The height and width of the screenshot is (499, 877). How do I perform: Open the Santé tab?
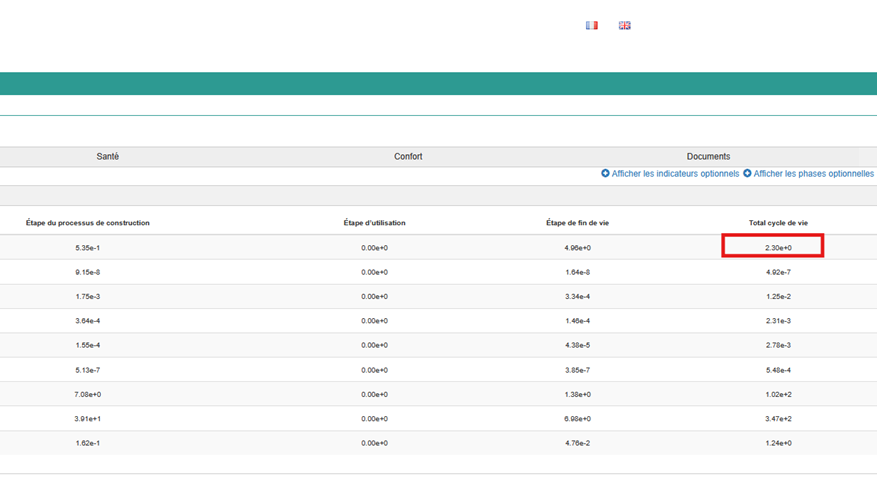[x=108, y=157]
